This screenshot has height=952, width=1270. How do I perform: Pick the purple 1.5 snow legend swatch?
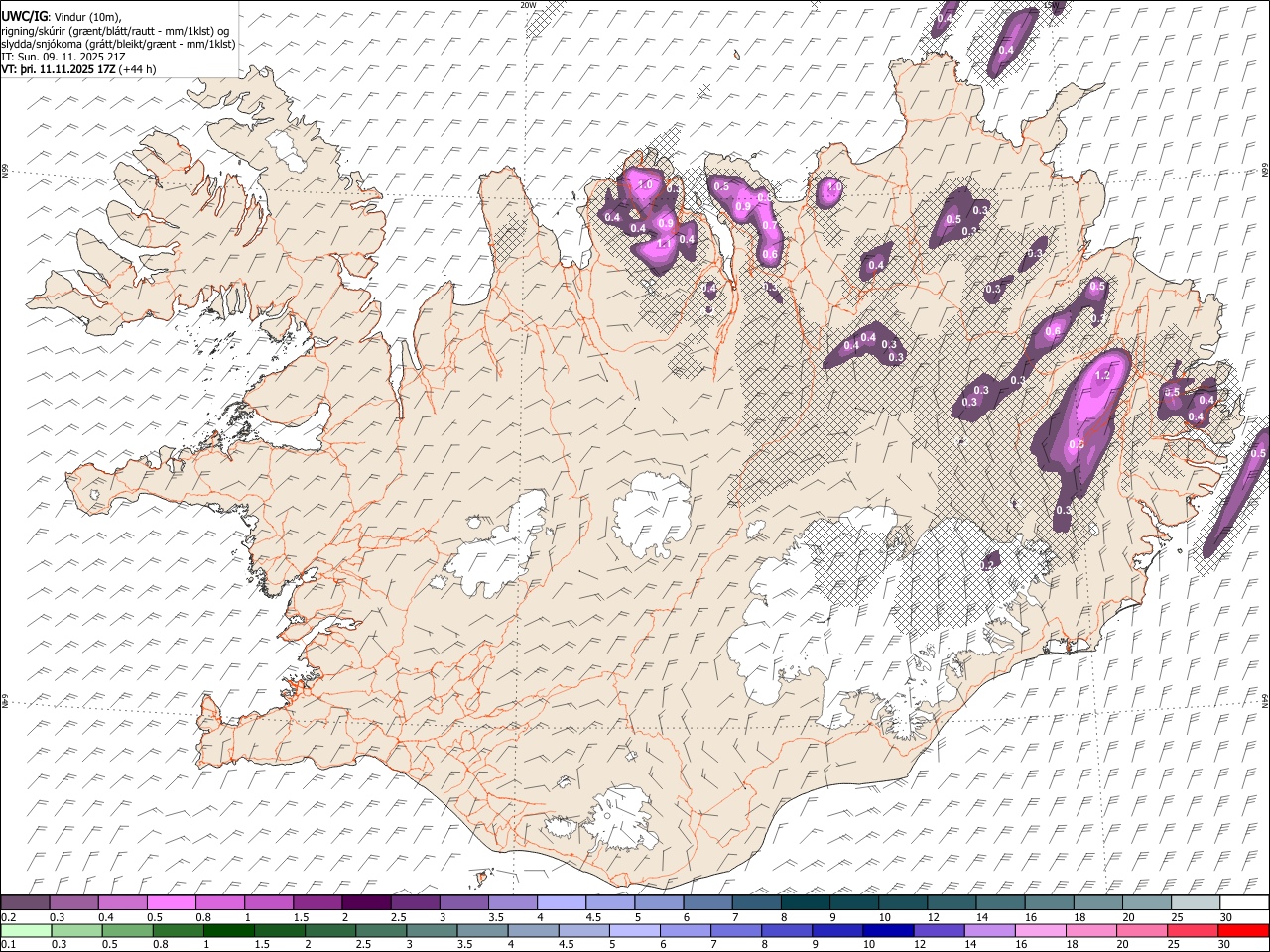click(x=317, y=902)
